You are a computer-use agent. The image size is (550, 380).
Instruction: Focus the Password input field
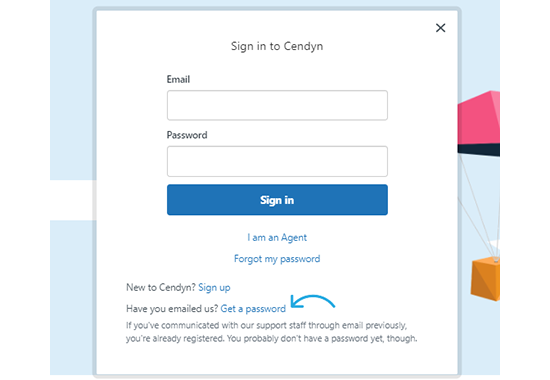click(x=277, y=161)
